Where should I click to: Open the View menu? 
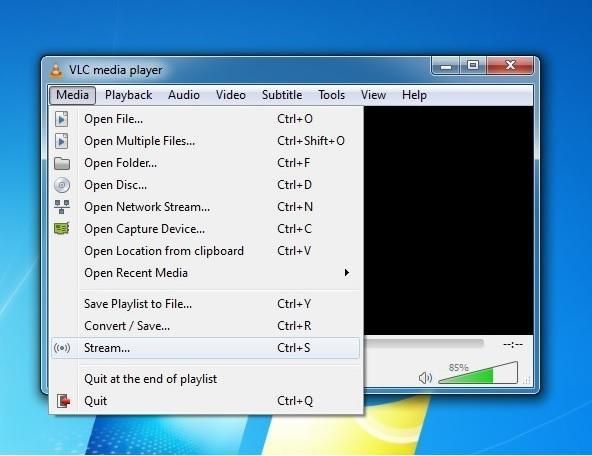(x=373, y=95)
